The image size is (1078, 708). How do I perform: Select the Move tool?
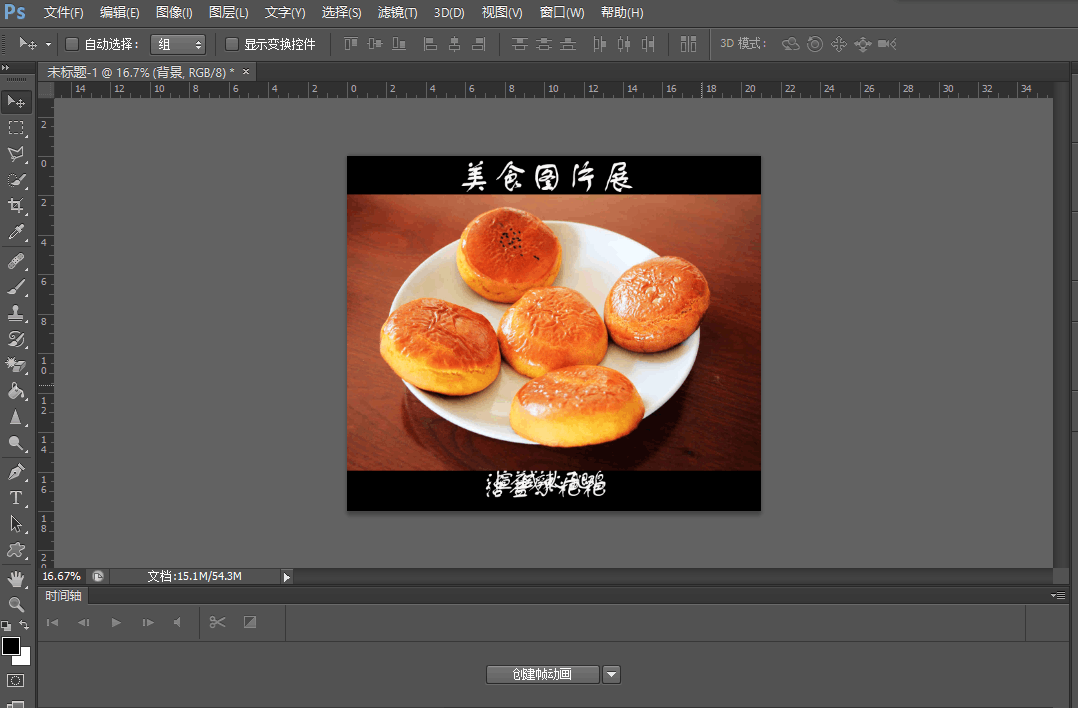[x=16, y=101]
